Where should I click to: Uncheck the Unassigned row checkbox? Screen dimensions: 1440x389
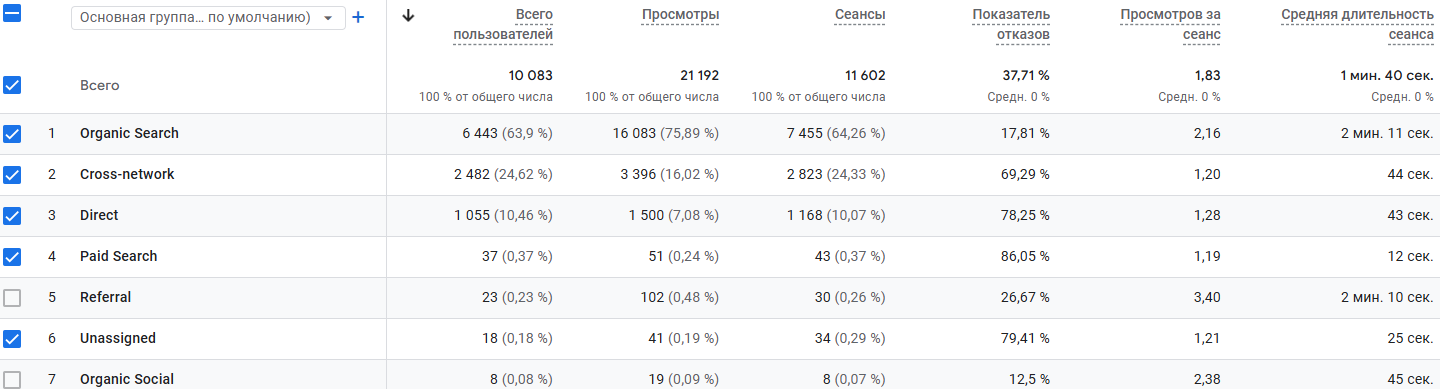pyautogui.click(x=12, y=339)
